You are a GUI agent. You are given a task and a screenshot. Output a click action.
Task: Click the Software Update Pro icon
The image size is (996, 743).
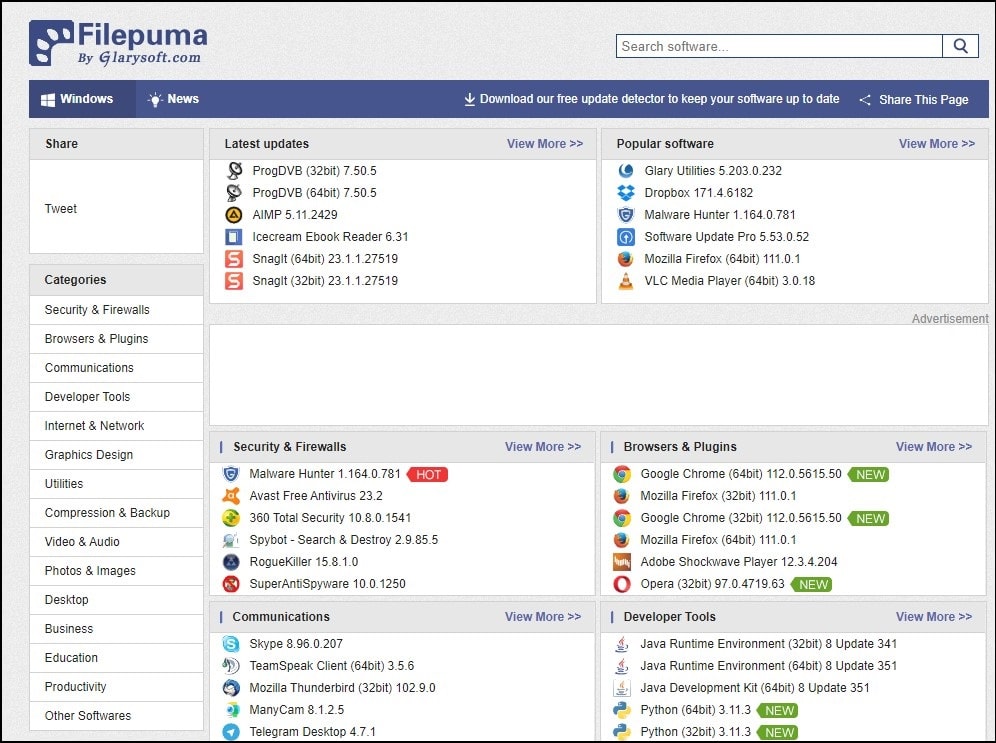click(x=626, y=237)
